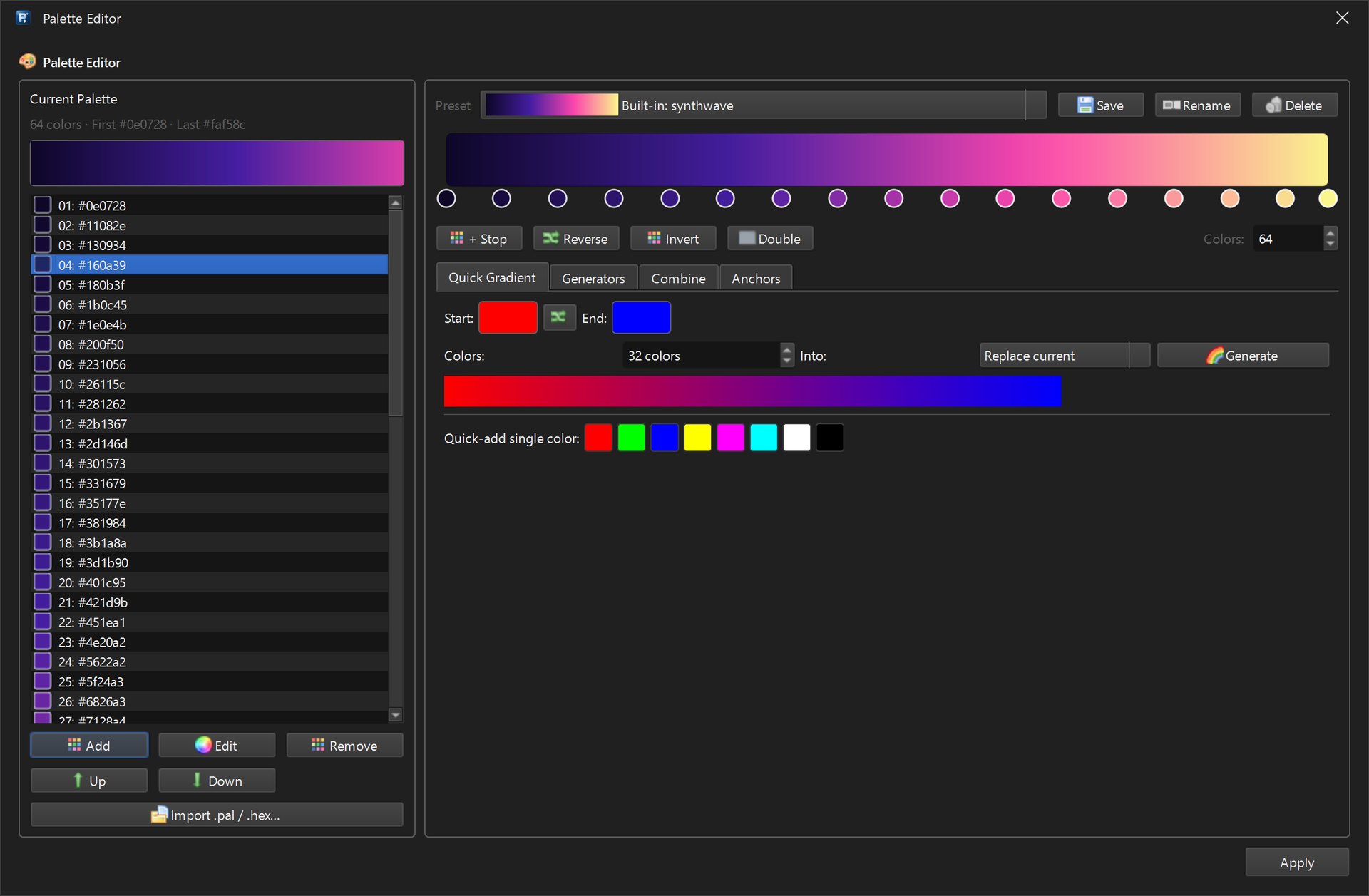Open the Combine tab
Screen dimensions: 1369x896
click(678, 278)
